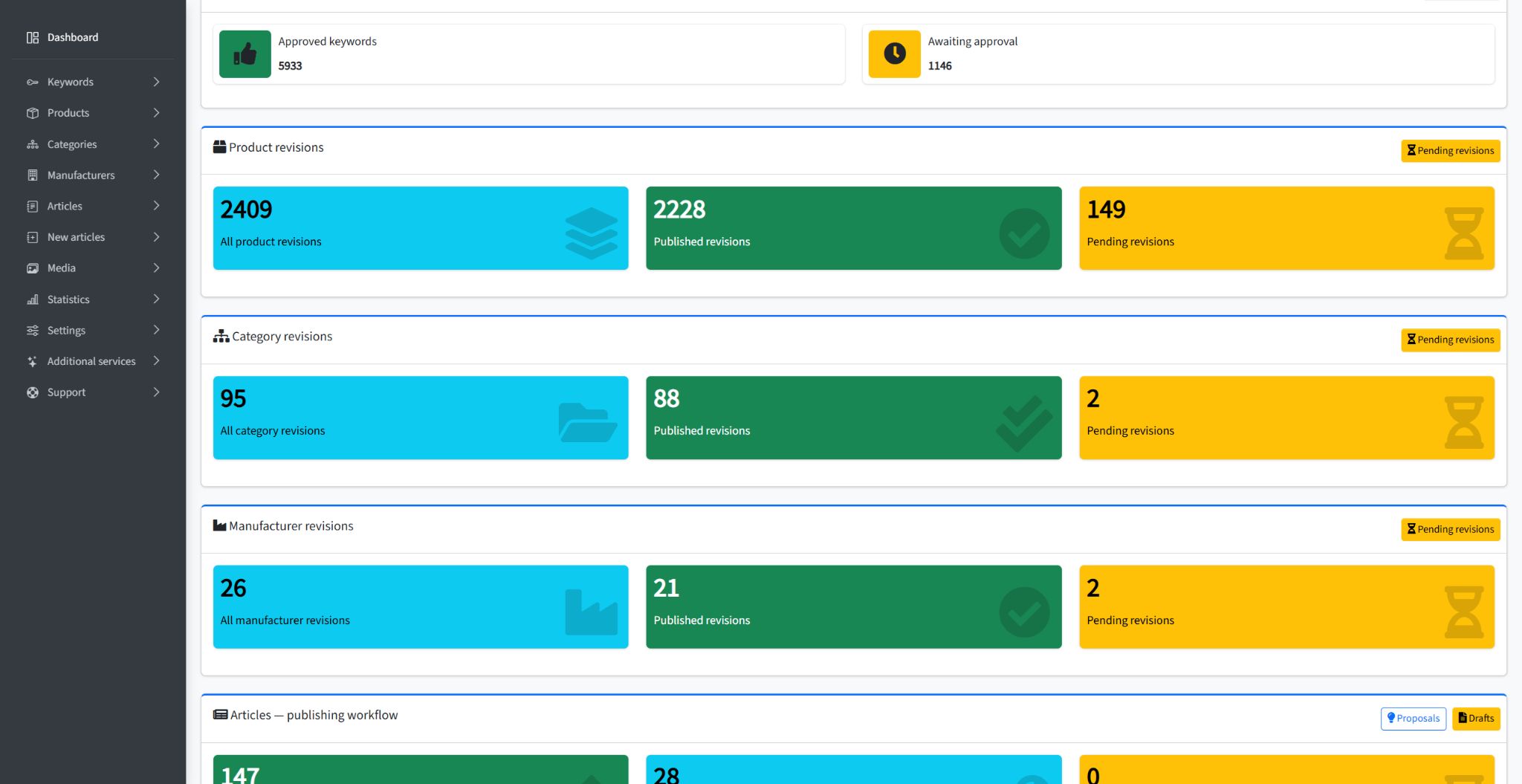1522x784 pixels.
Task: Click the open folder icon on category revisions card
Action: coord(587,422)
